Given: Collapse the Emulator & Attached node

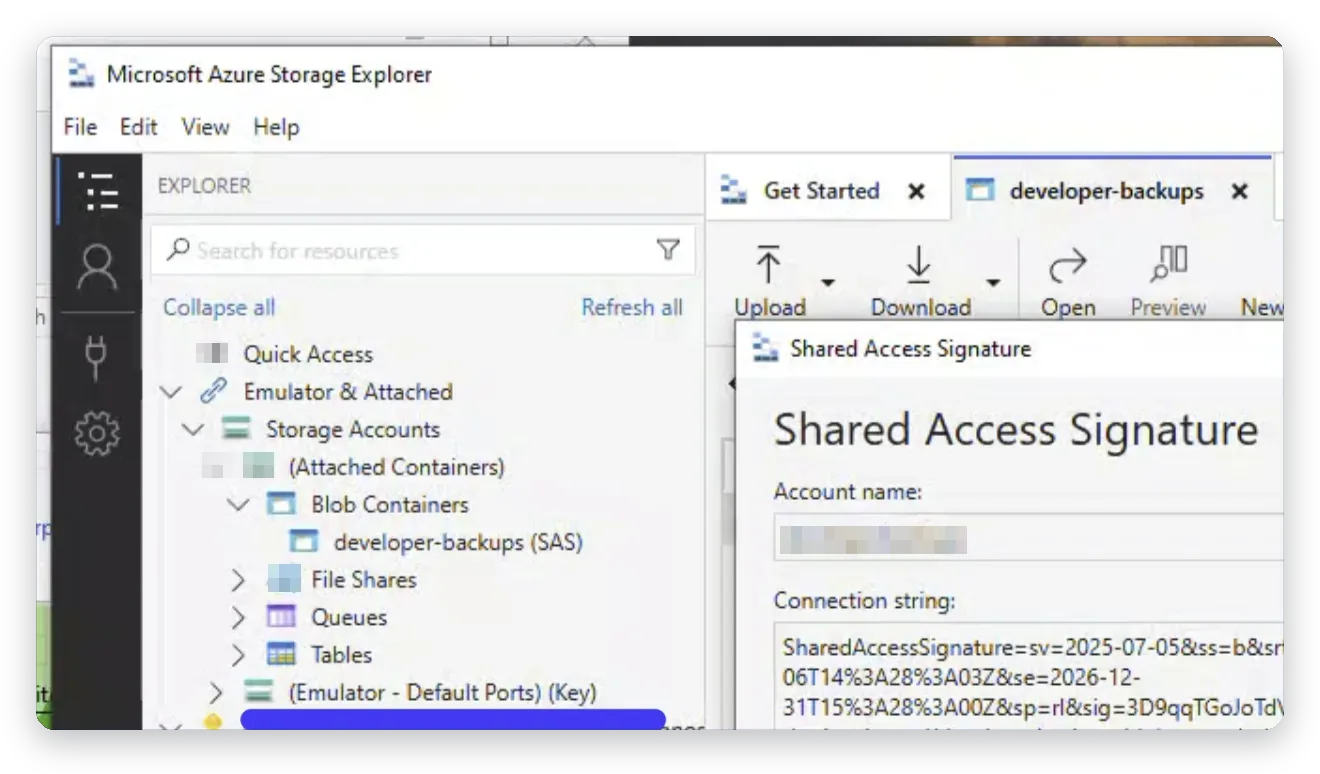Looking at the screenshot, I should [x=171, y=392].
